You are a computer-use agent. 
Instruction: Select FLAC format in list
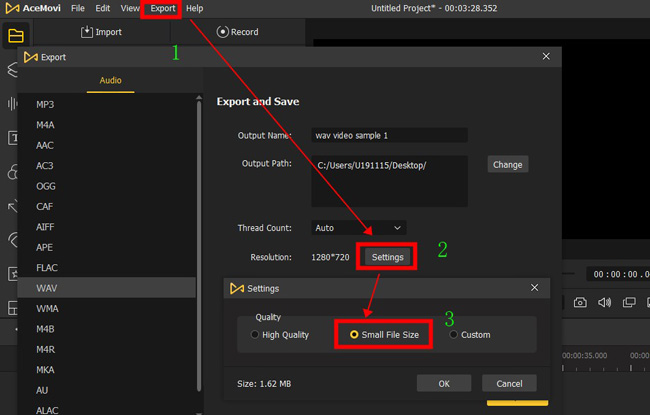pos(107,268)
